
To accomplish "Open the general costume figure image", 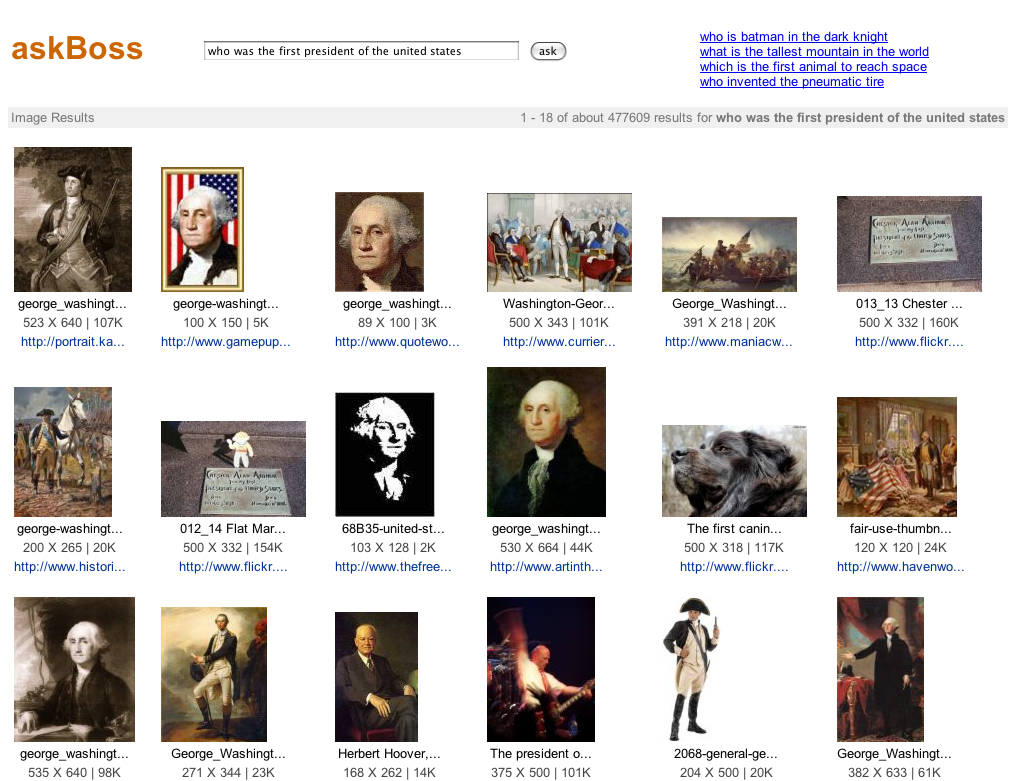I will click(x=693, y=670).
